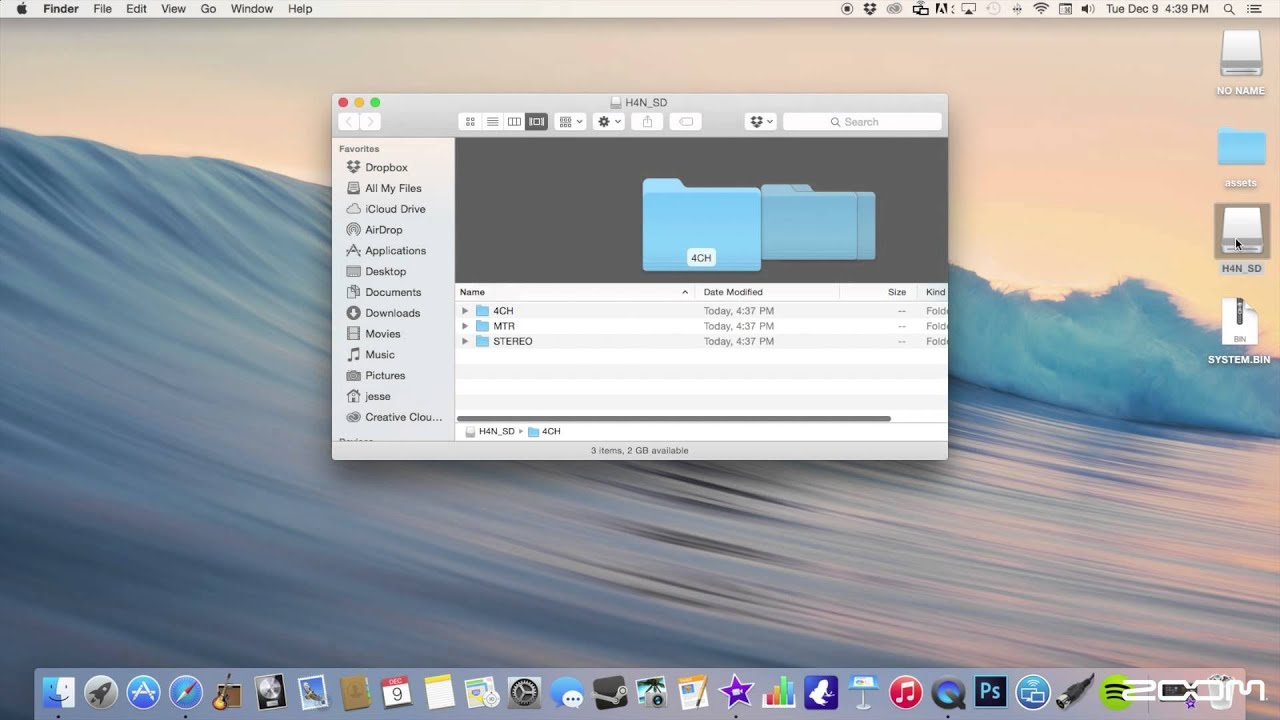Open System Preferences from the Dock
Viewport: 1280px width, 720px height.
(524, 691)
